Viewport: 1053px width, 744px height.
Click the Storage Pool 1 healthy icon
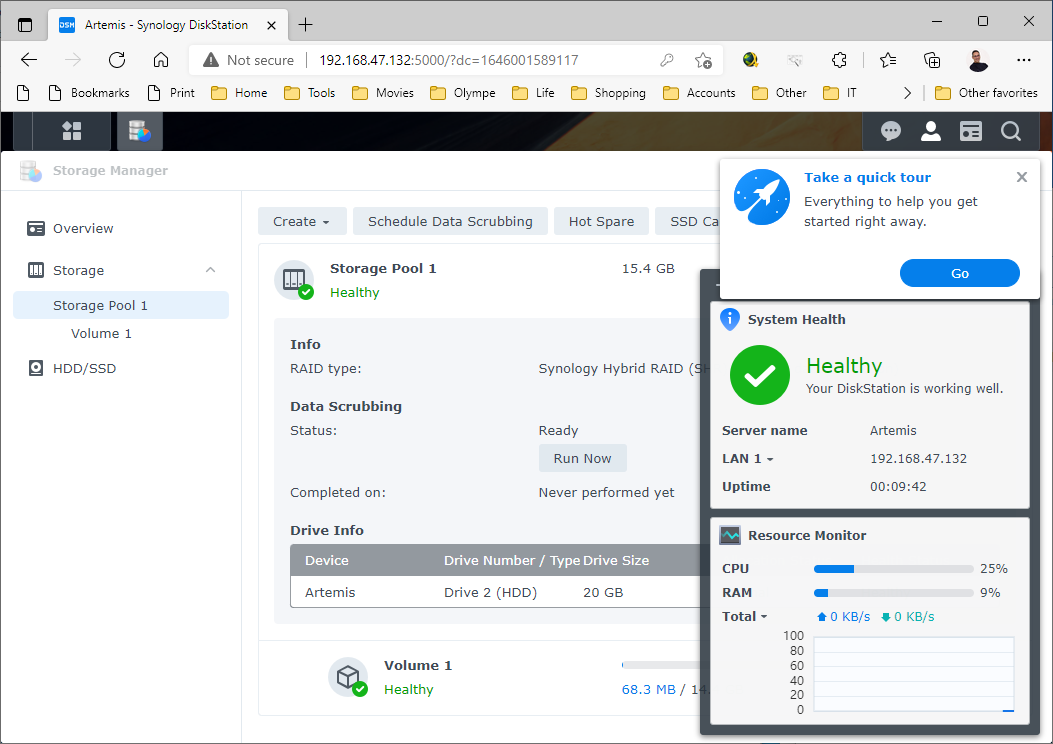pyautogui.click(x=294, y=279)
